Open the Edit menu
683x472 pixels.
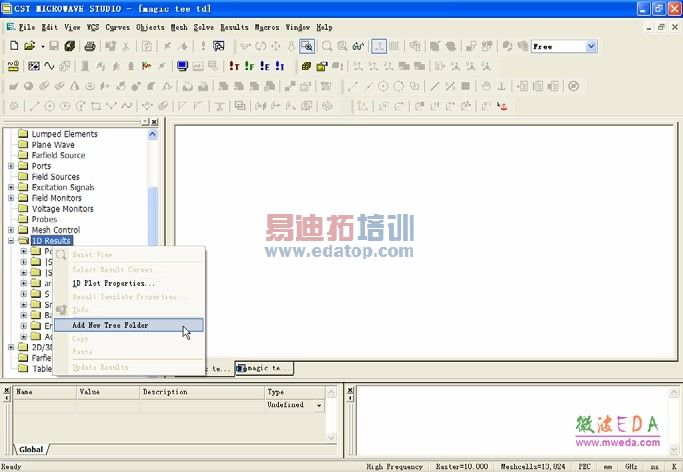(x=50, y=27)
